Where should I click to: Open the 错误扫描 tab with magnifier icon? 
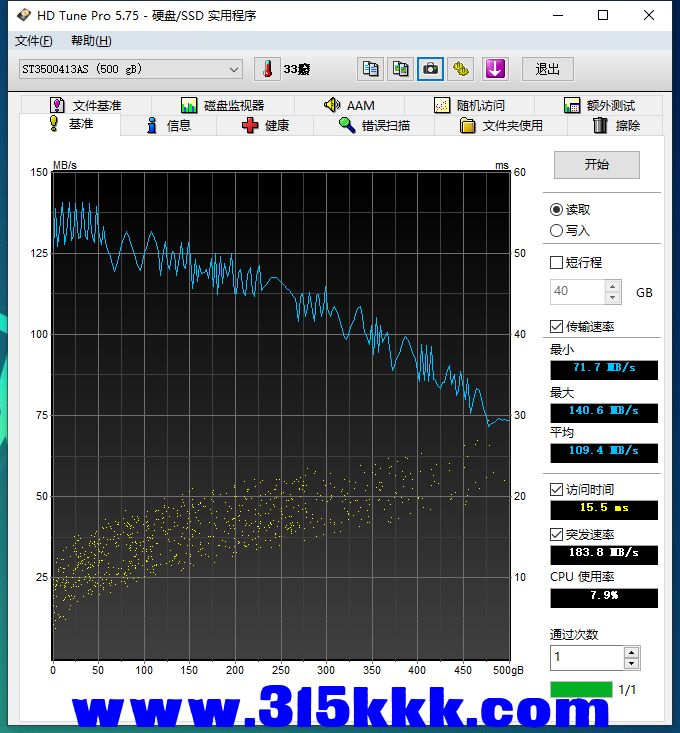tap(374, 125)
